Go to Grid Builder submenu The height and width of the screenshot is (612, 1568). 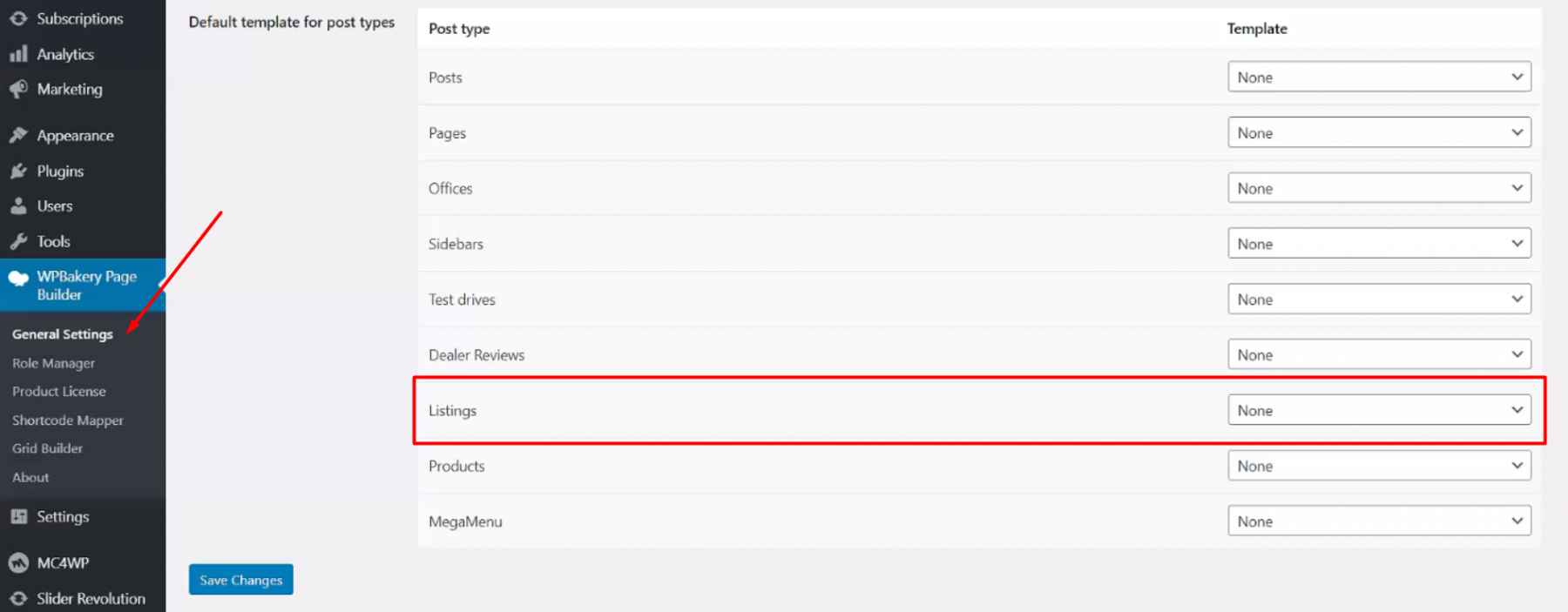click(47, 448)
